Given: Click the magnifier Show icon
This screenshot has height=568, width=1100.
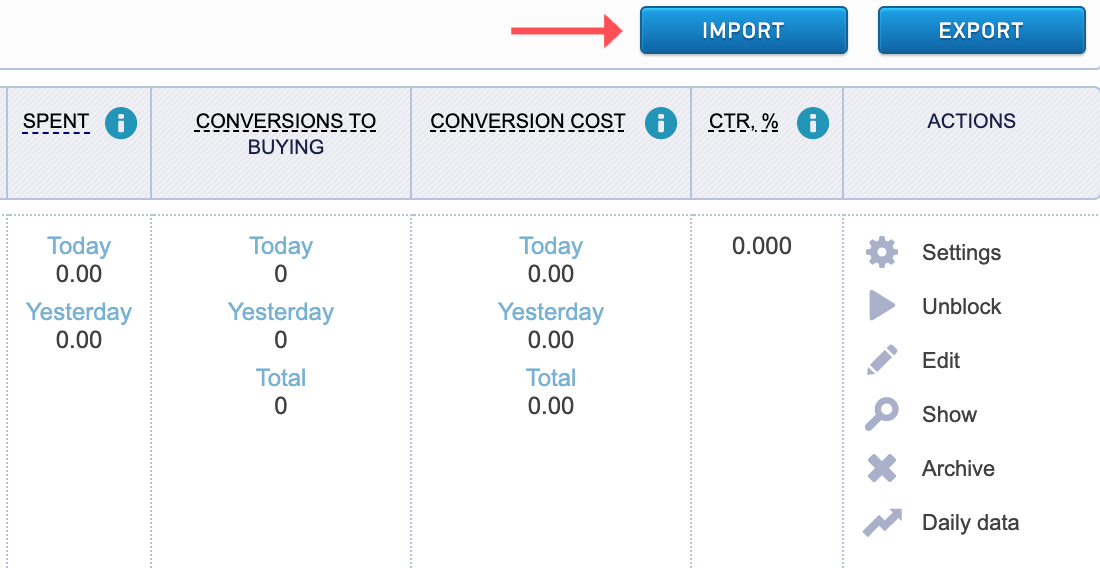Looking at the screenshot, I should tap(881, 415).
